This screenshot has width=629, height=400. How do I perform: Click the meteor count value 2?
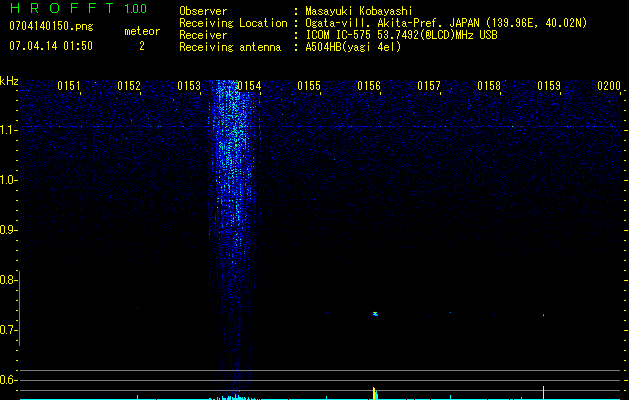(x=142, y=46)
